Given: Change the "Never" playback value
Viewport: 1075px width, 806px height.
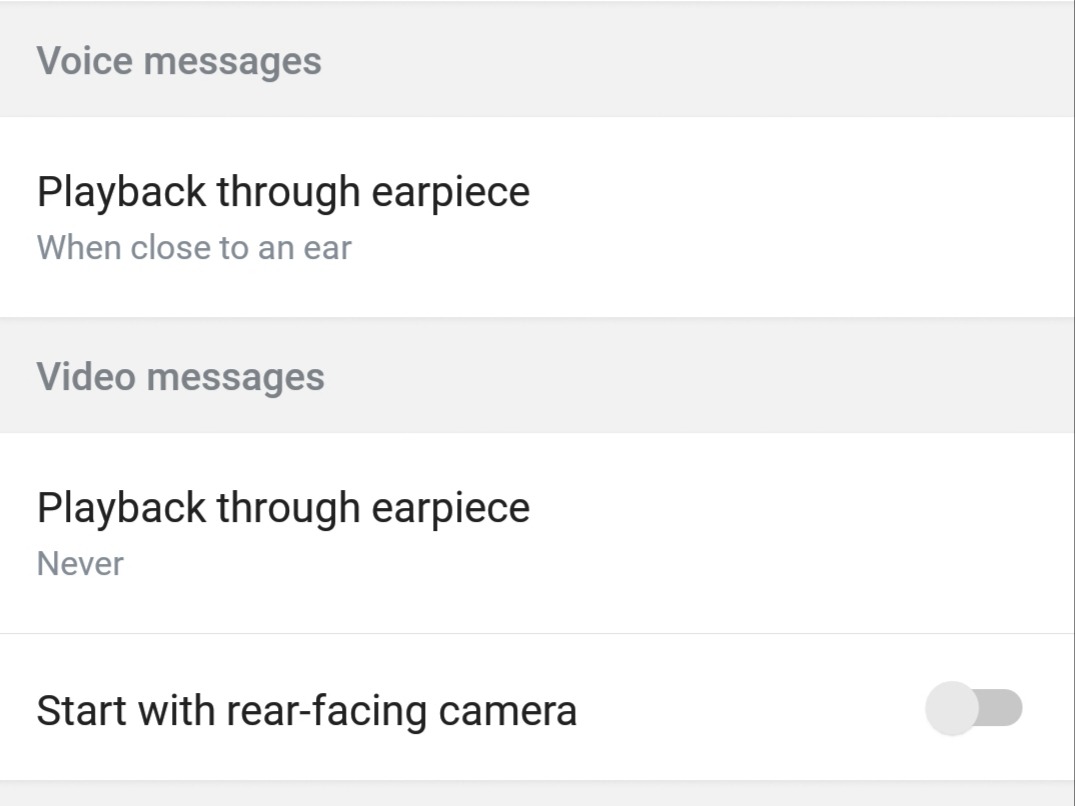Looking at the screenshot, I should pyautogui.click(x=80, y=564).
